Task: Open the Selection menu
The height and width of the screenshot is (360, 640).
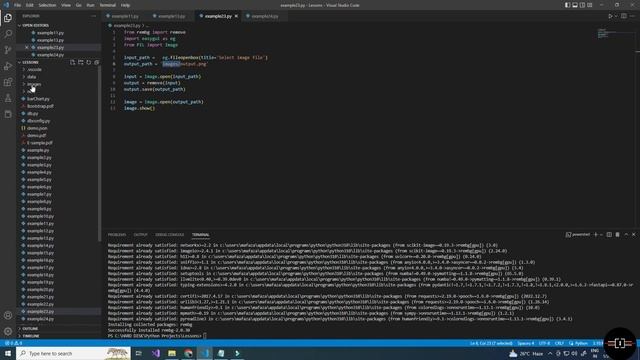Action: 47,5
